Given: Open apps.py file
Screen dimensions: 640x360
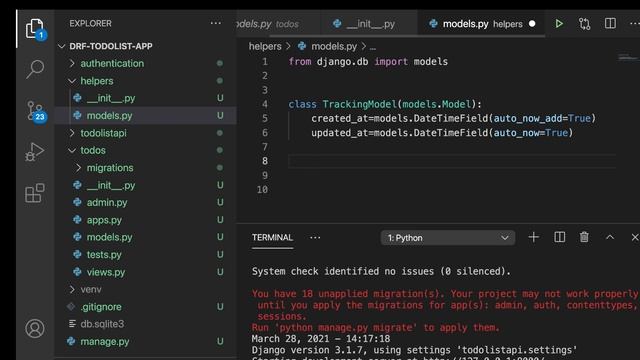Looking at the screenshot, I should tap(104, 220).
